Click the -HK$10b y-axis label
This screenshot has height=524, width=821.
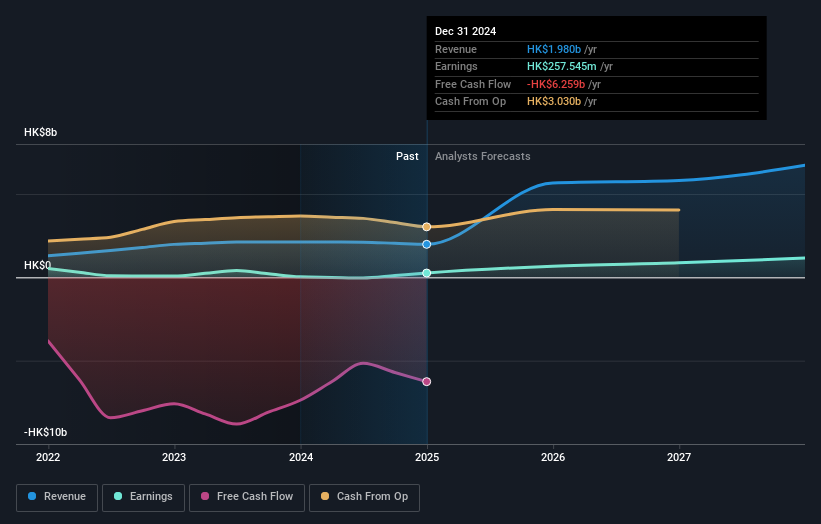click(x=46, y=432)
